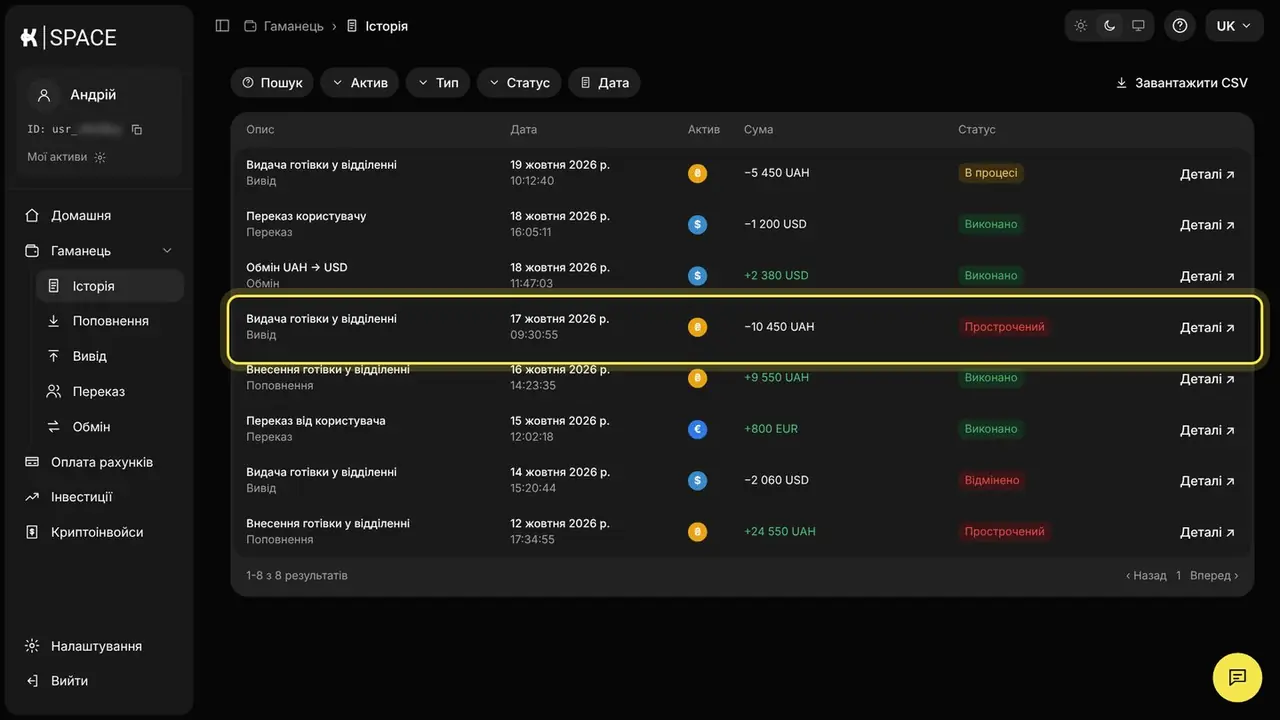
Task: Switch to dark theme moon icon
Action: click(1109, 26)
